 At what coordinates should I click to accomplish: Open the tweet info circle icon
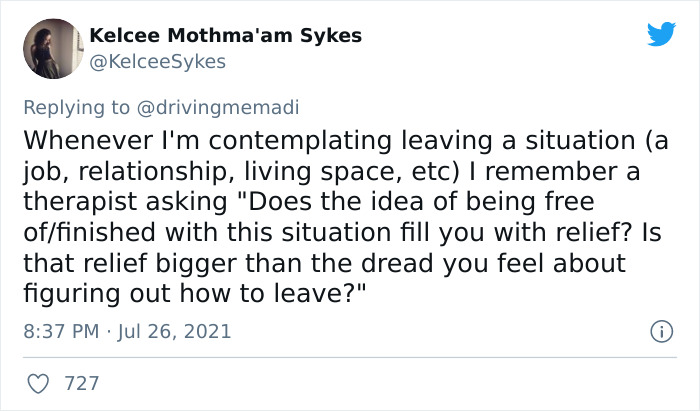660,330
